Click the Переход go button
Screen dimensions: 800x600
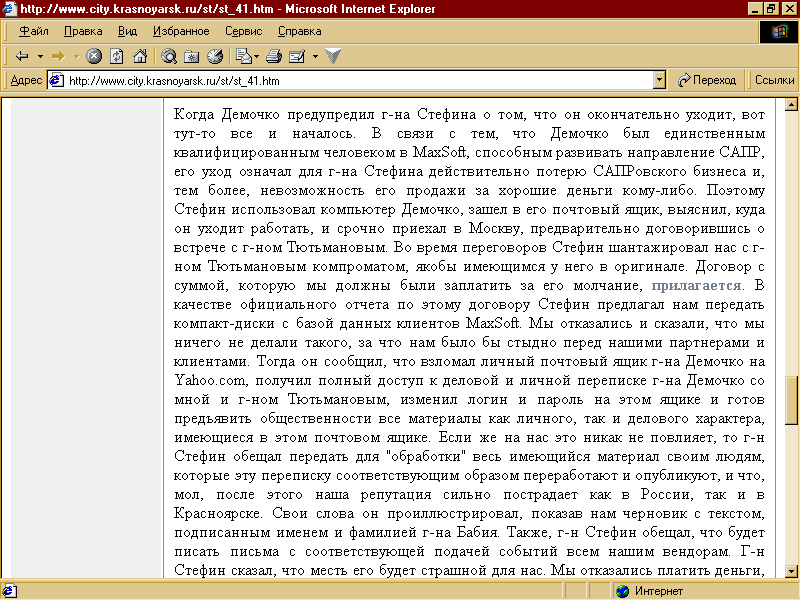[707, 80]
